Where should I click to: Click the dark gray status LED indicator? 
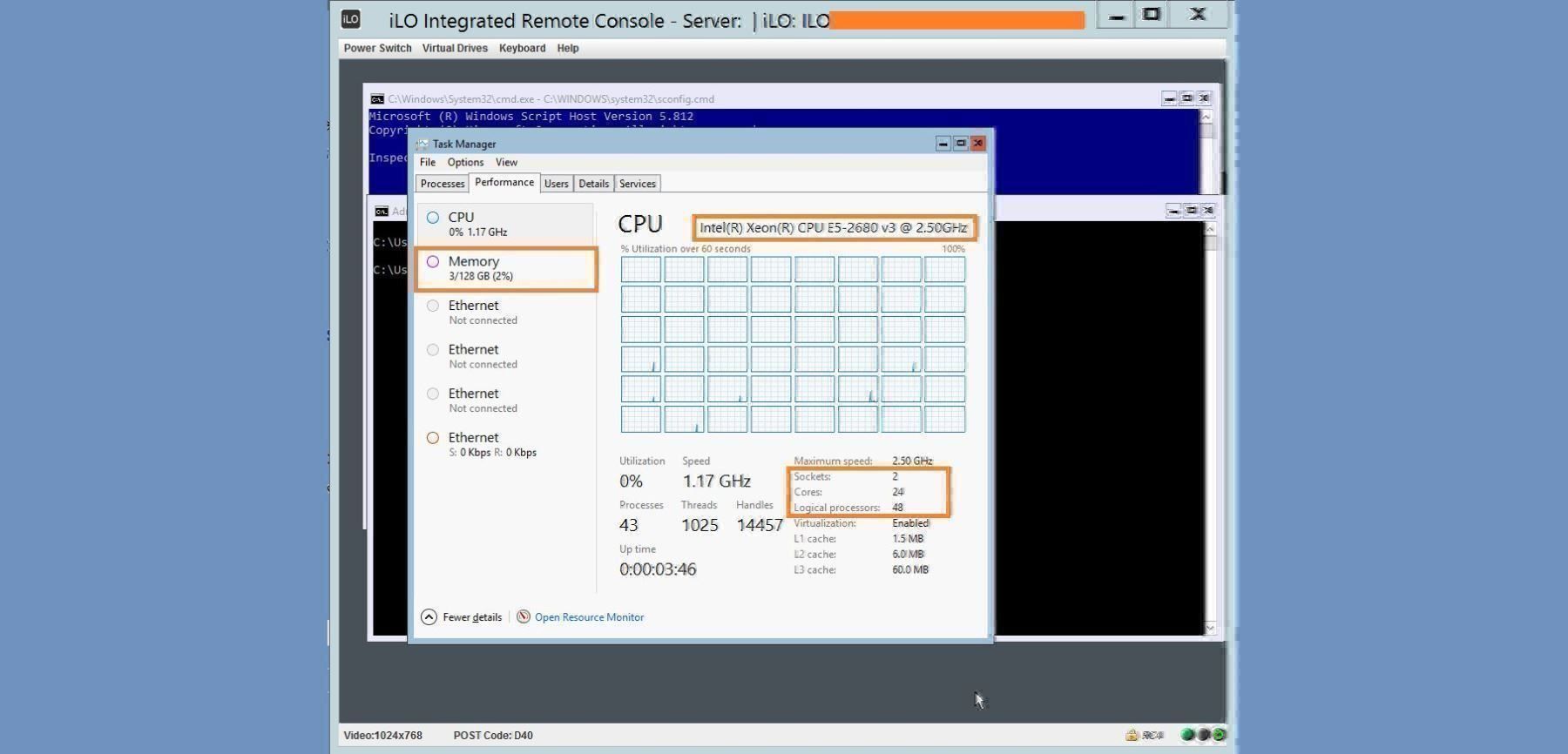1203,735
